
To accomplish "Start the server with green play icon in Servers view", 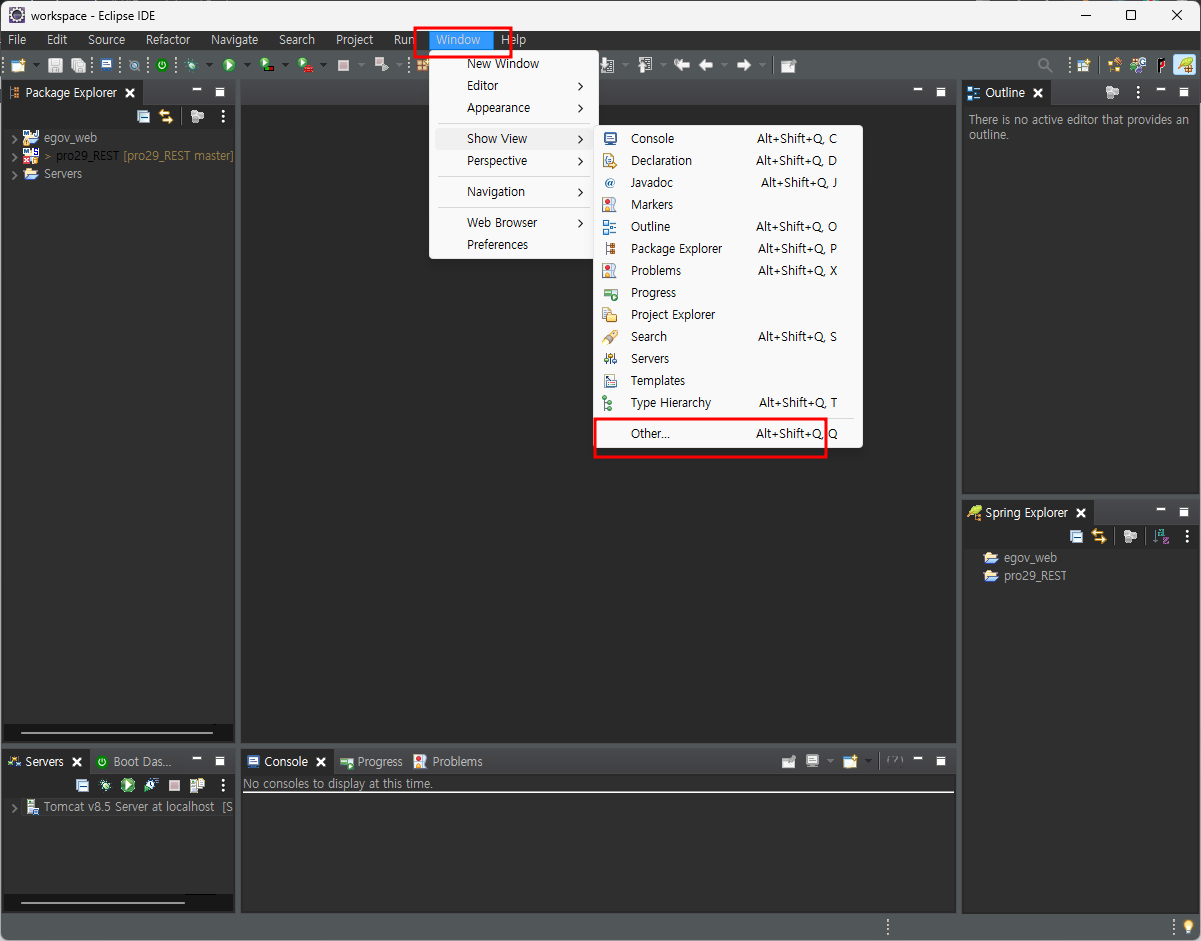I will coord(128,786).
